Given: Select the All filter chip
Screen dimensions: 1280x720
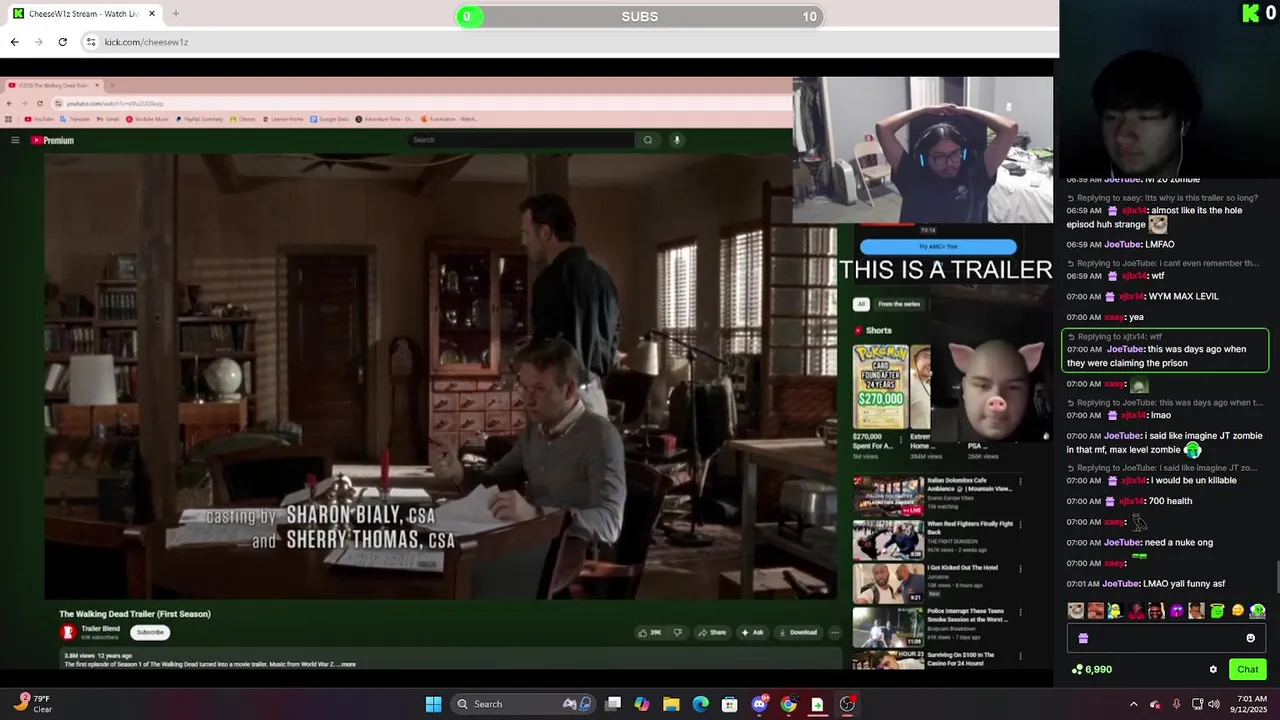Looking at the screenshot, I should point(861,304).
